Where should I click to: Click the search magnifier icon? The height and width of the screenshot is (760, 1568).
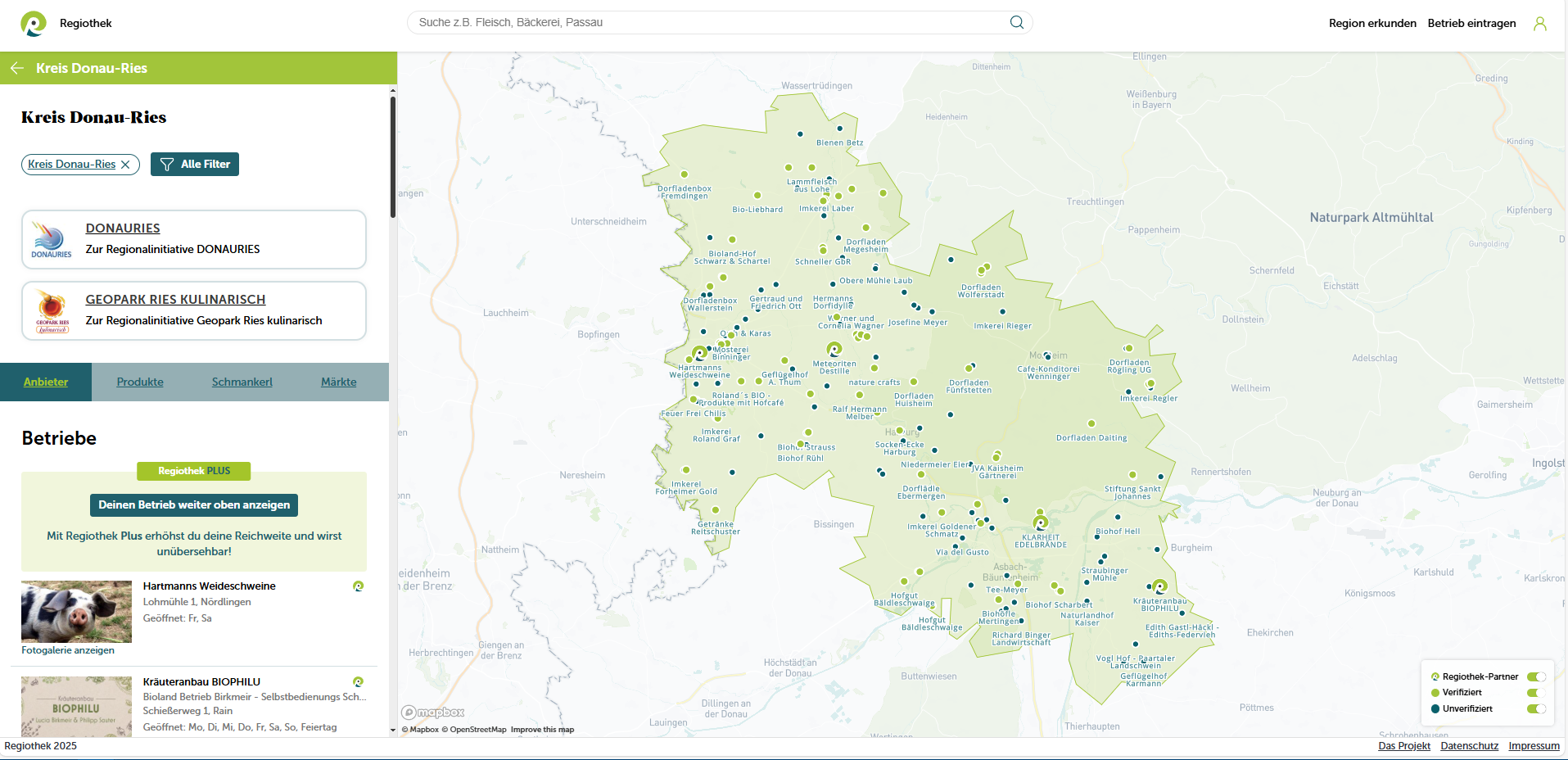pos(1017,22)
